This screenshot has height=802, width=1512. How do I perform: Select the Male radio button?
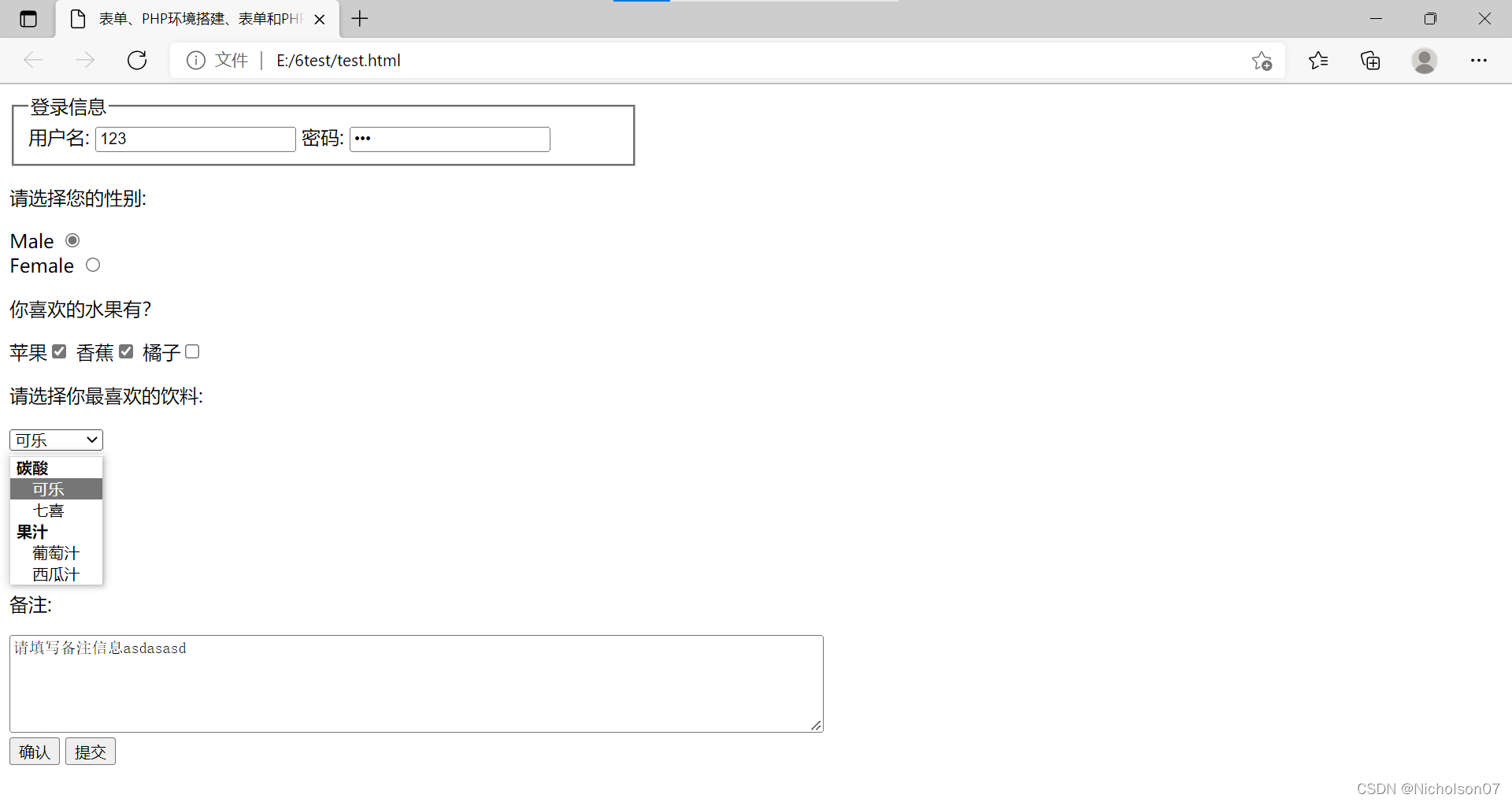72,240
